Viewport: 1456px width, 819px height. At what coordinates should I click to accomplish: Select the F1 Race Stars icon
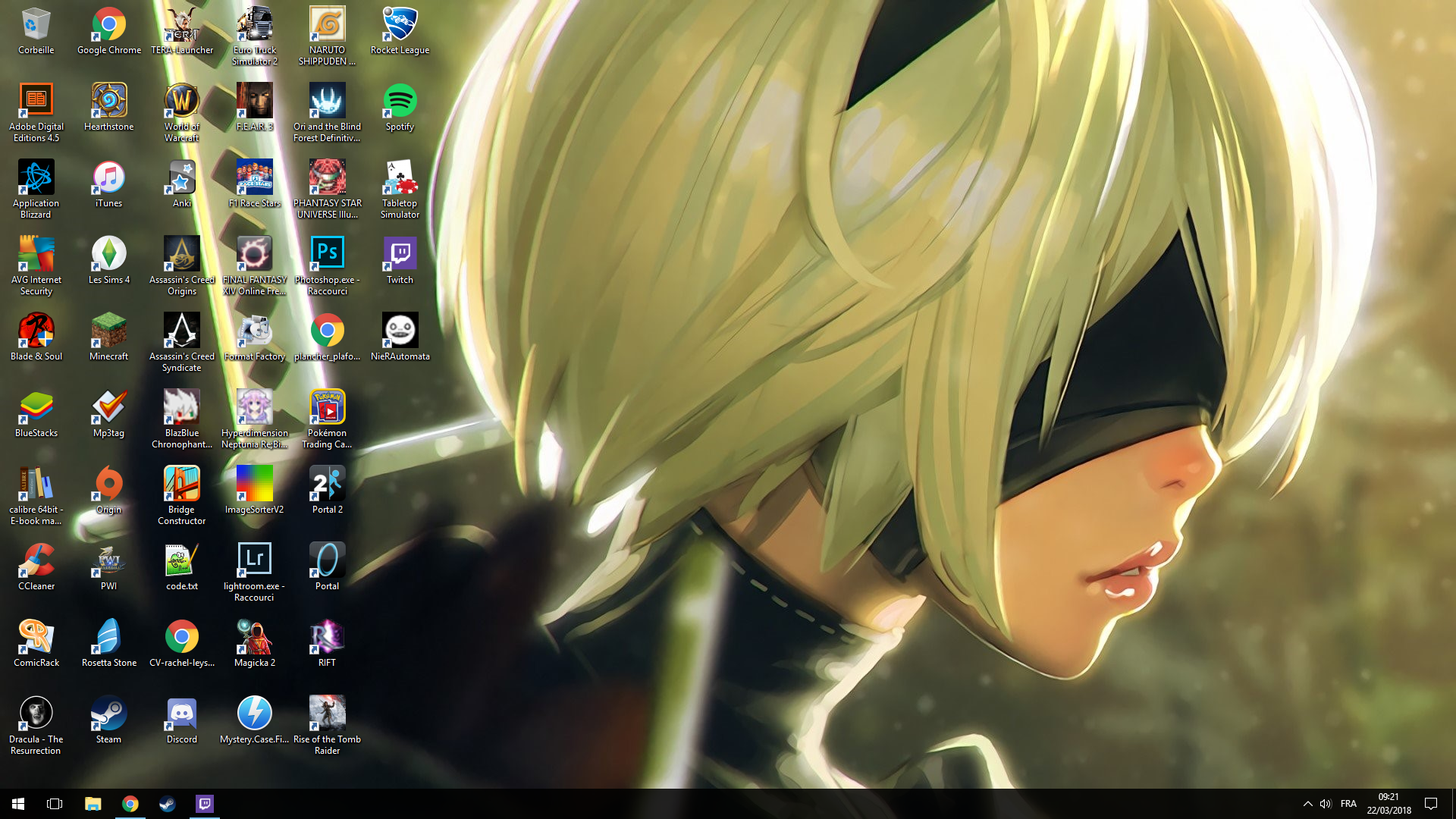255,185
